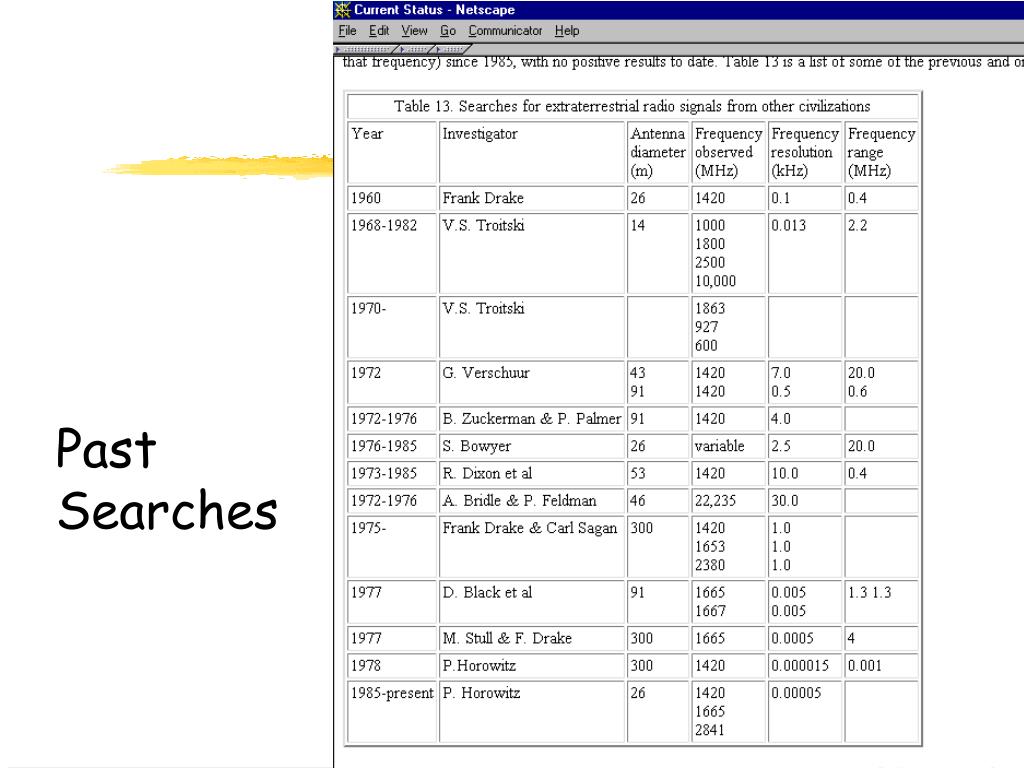Open the View menu
Viewport: 1024px width, 768px height.
(414, 31)
